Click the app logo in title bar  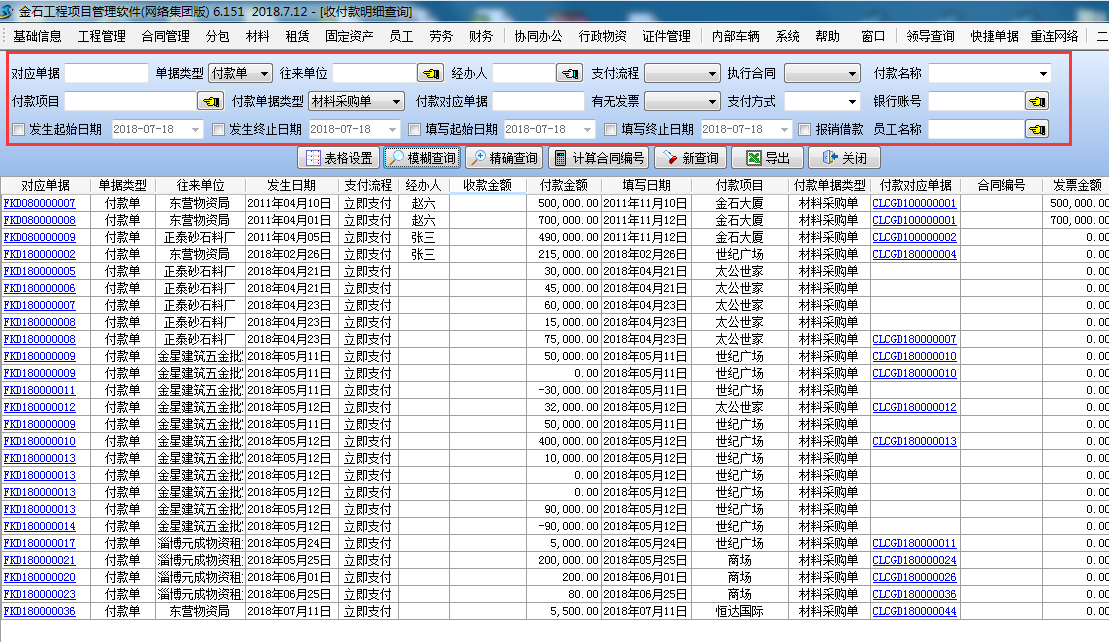tap(8, 11)
